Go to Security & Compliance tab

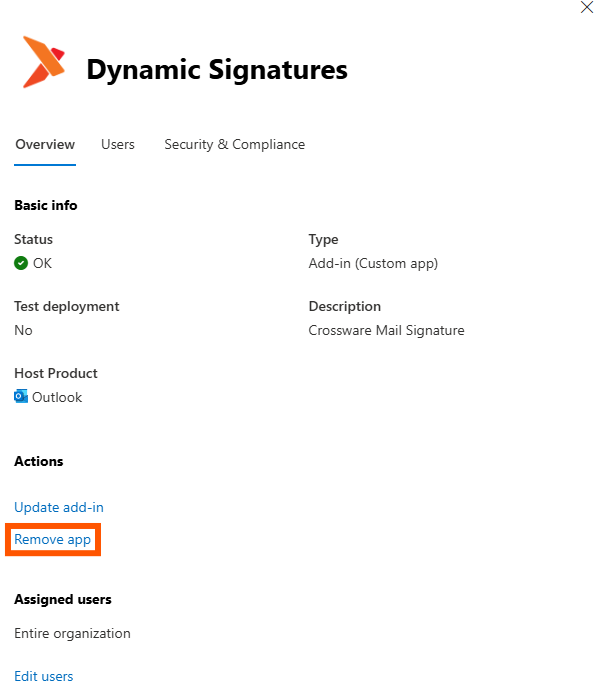click(234, 145)
